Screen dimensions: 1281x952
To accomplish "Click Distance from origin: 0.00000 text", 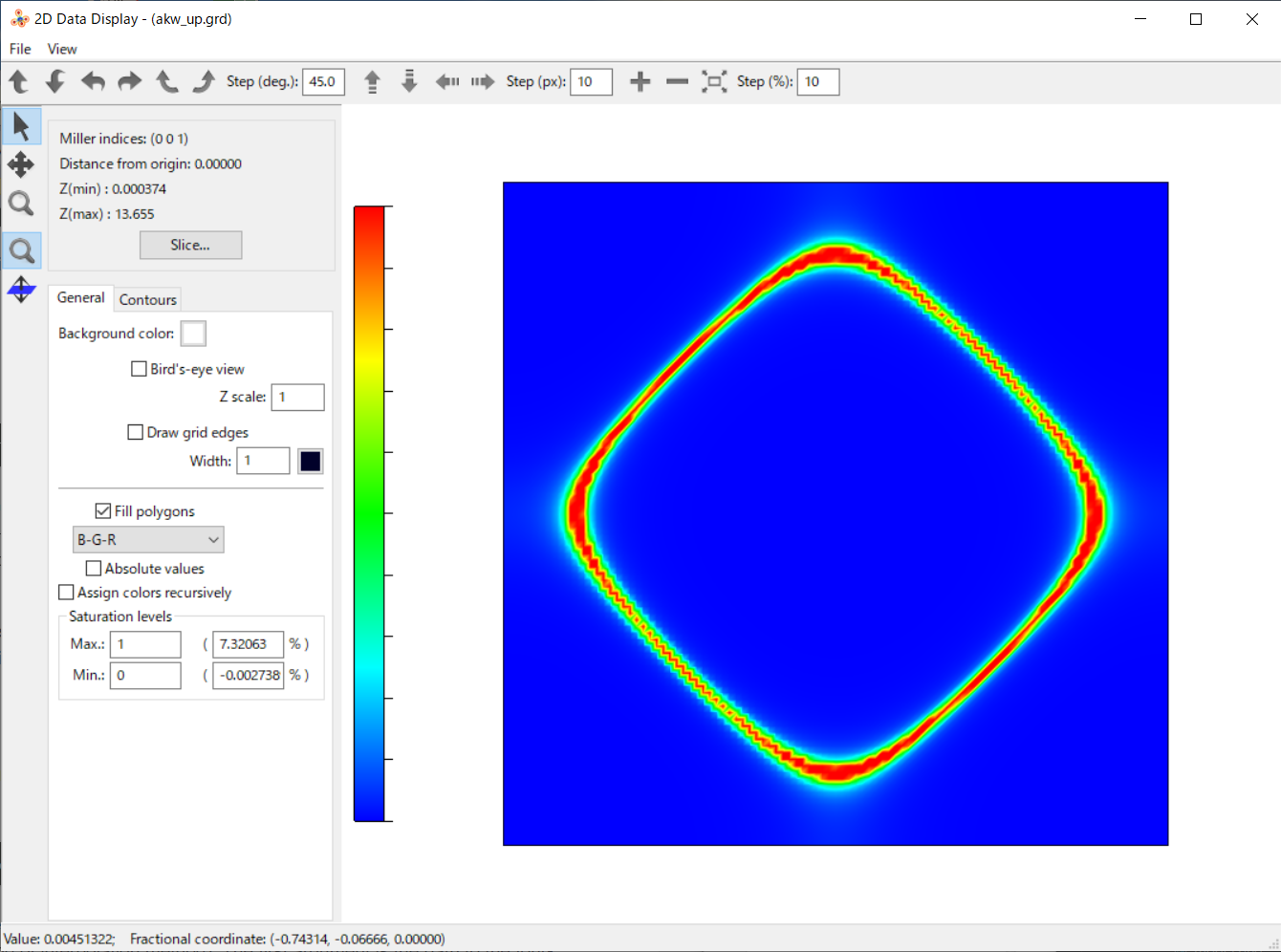I will tap(150, 164).
